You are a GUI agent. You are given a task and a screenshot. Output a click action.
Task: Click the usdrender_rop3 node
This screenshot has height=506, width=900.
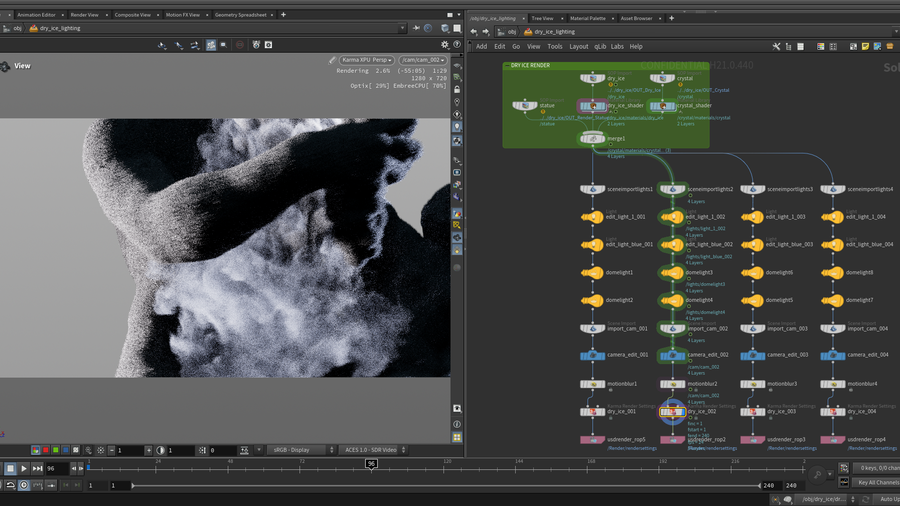pyautogui.click(x=755, y=439)
